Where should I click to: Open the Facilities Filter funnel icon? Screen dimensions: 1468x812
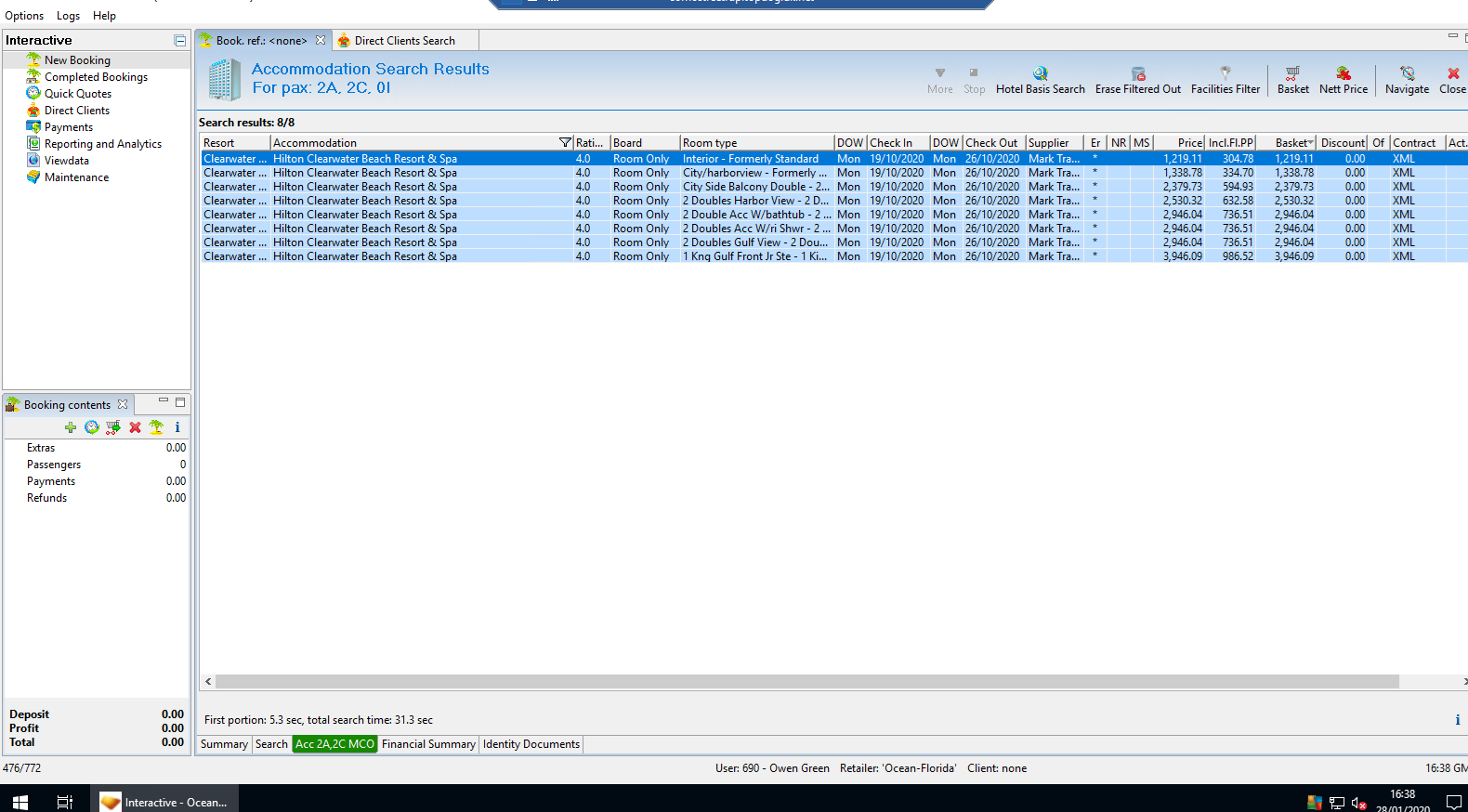1226,72
